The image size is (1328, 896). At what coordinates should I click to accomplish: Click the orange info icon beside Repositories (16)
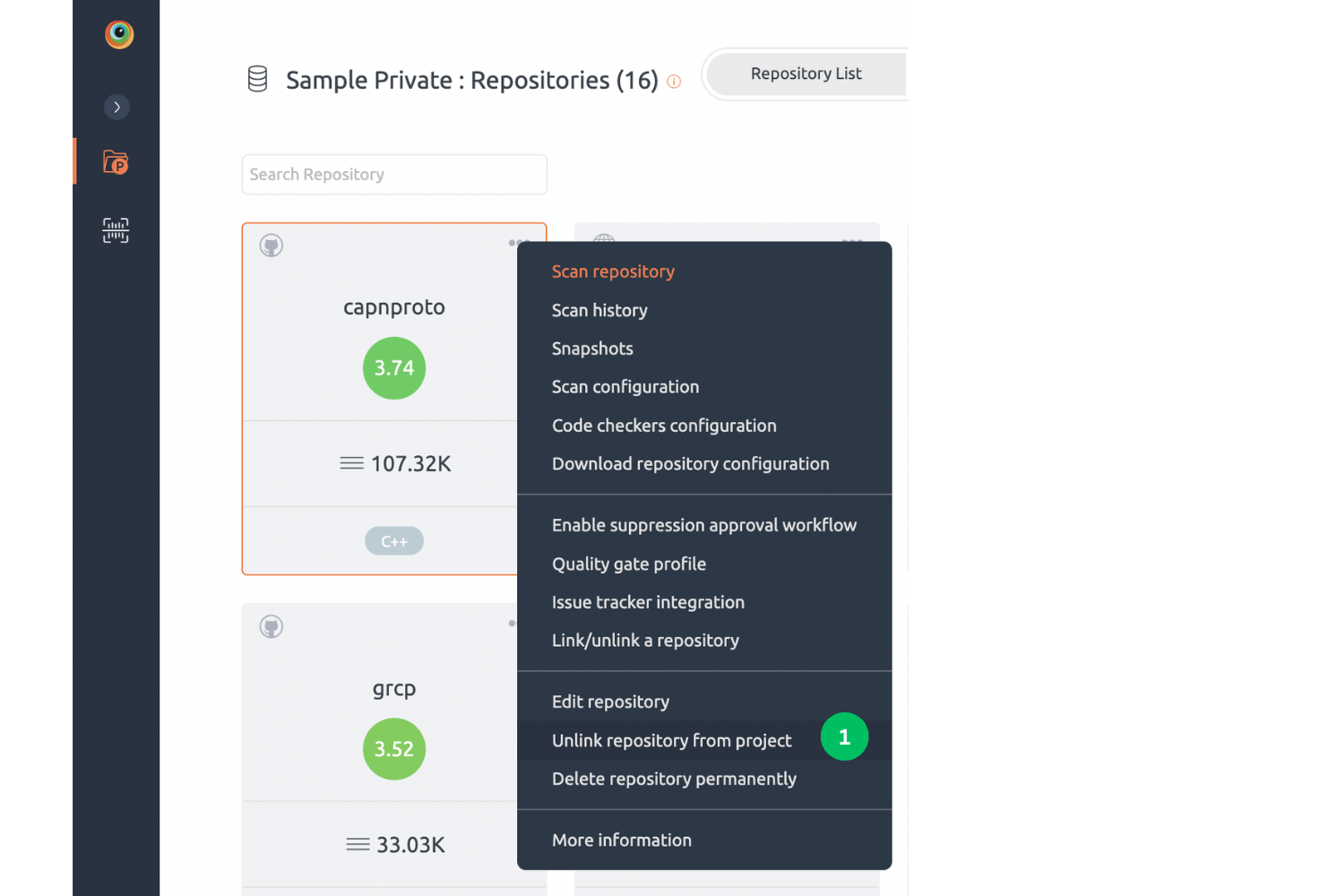click(674, 82)
